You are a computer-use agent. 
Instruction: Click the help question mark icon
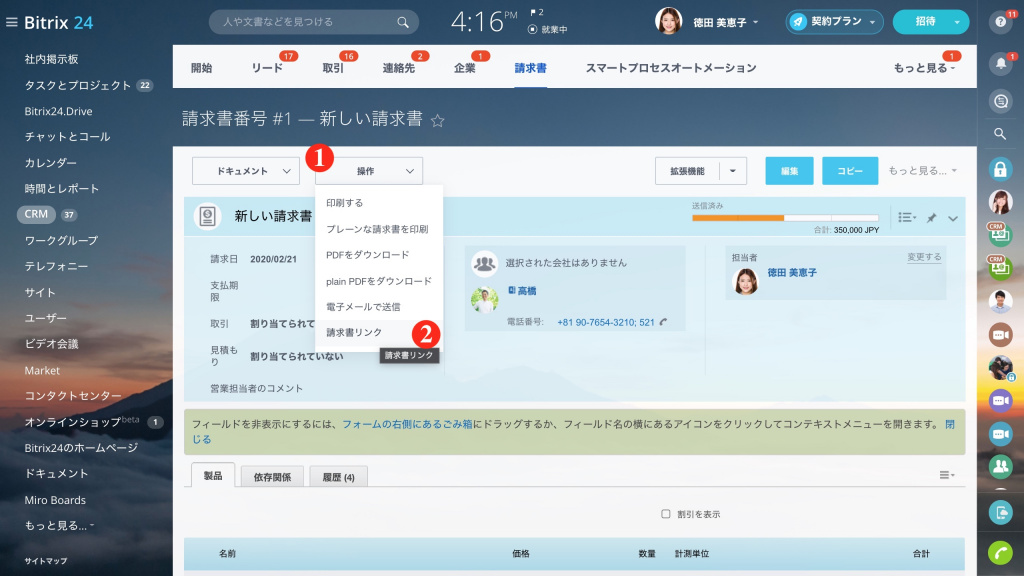[x=1000, y=22]
